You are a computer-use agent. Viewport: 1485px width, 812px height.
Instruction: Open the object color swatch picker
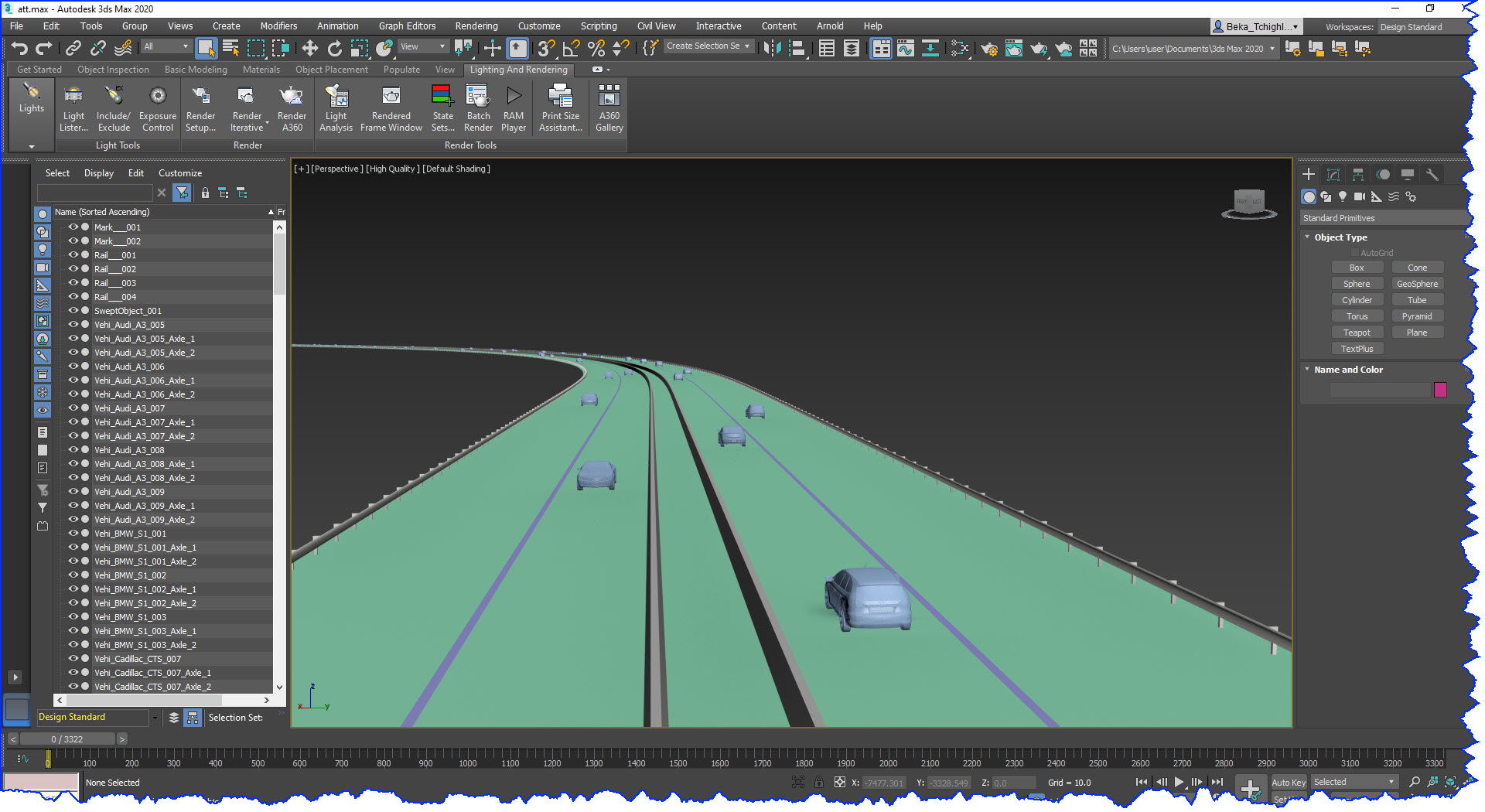pos(1440,390)
